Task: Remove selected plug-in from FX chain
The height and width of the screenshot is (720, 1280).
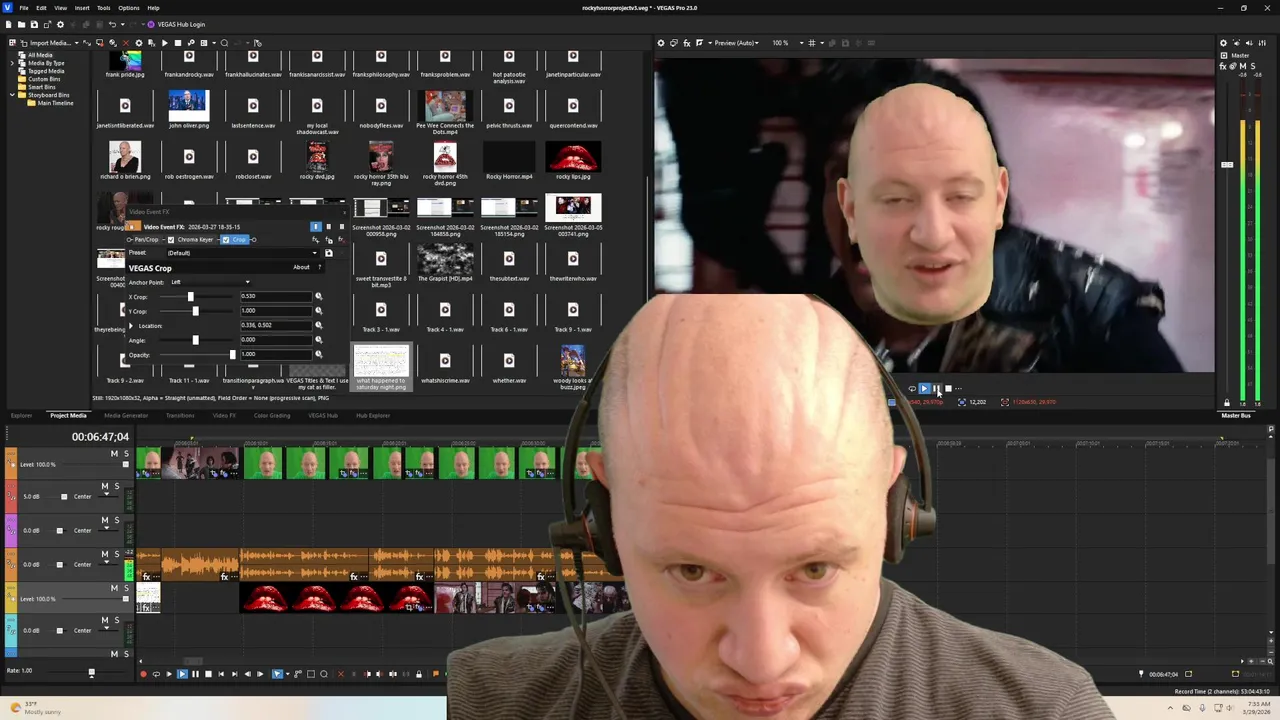Action: coord(341,240)
